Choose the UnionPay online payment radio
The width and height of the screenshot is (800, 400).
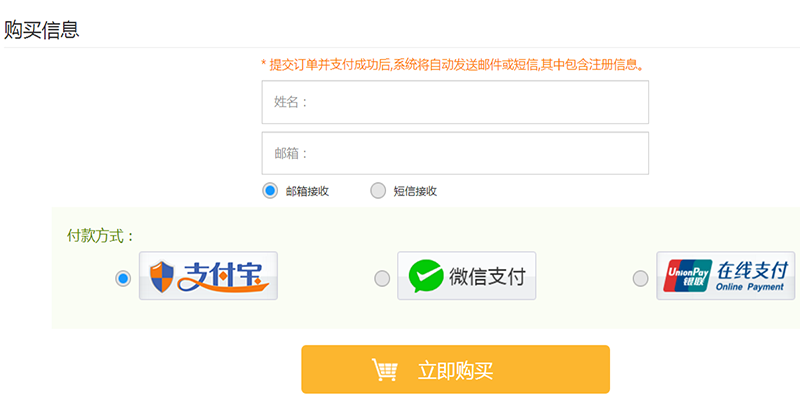point(641,279)
